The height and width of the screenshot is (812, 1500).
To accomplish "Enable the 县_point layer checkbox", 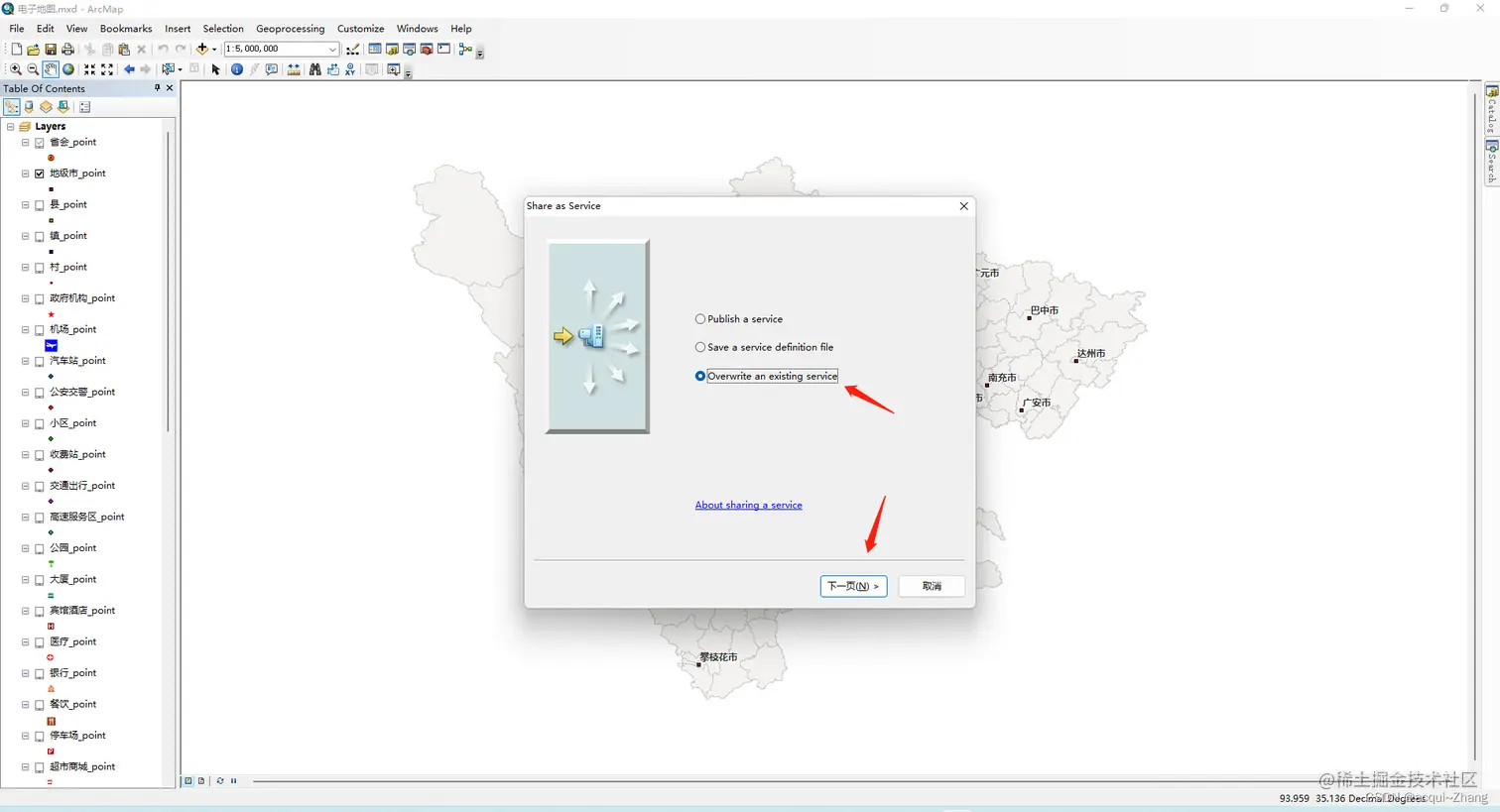I will pyautogui.click(x=40, y=205).
